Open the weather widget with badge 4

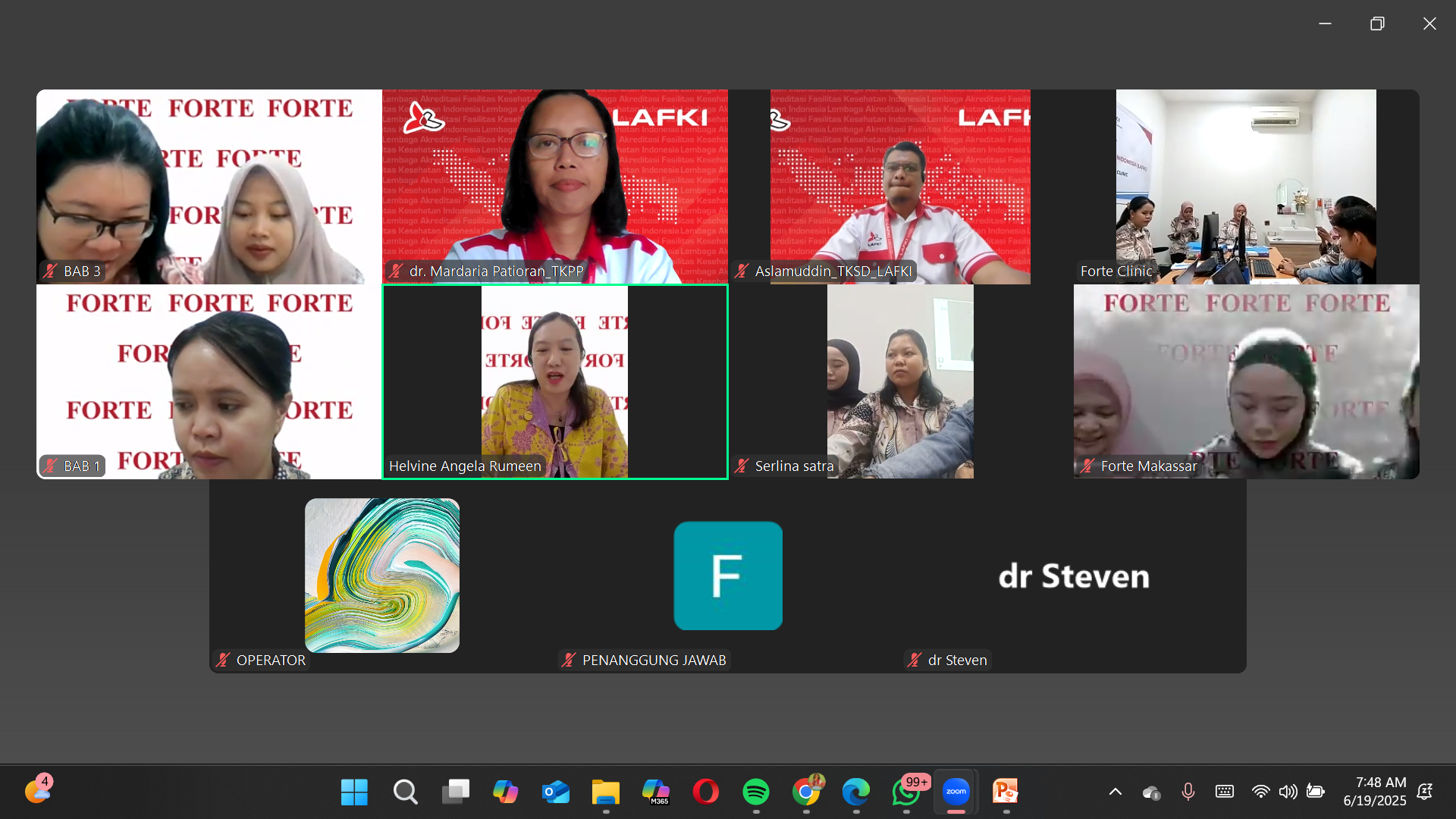38,790
